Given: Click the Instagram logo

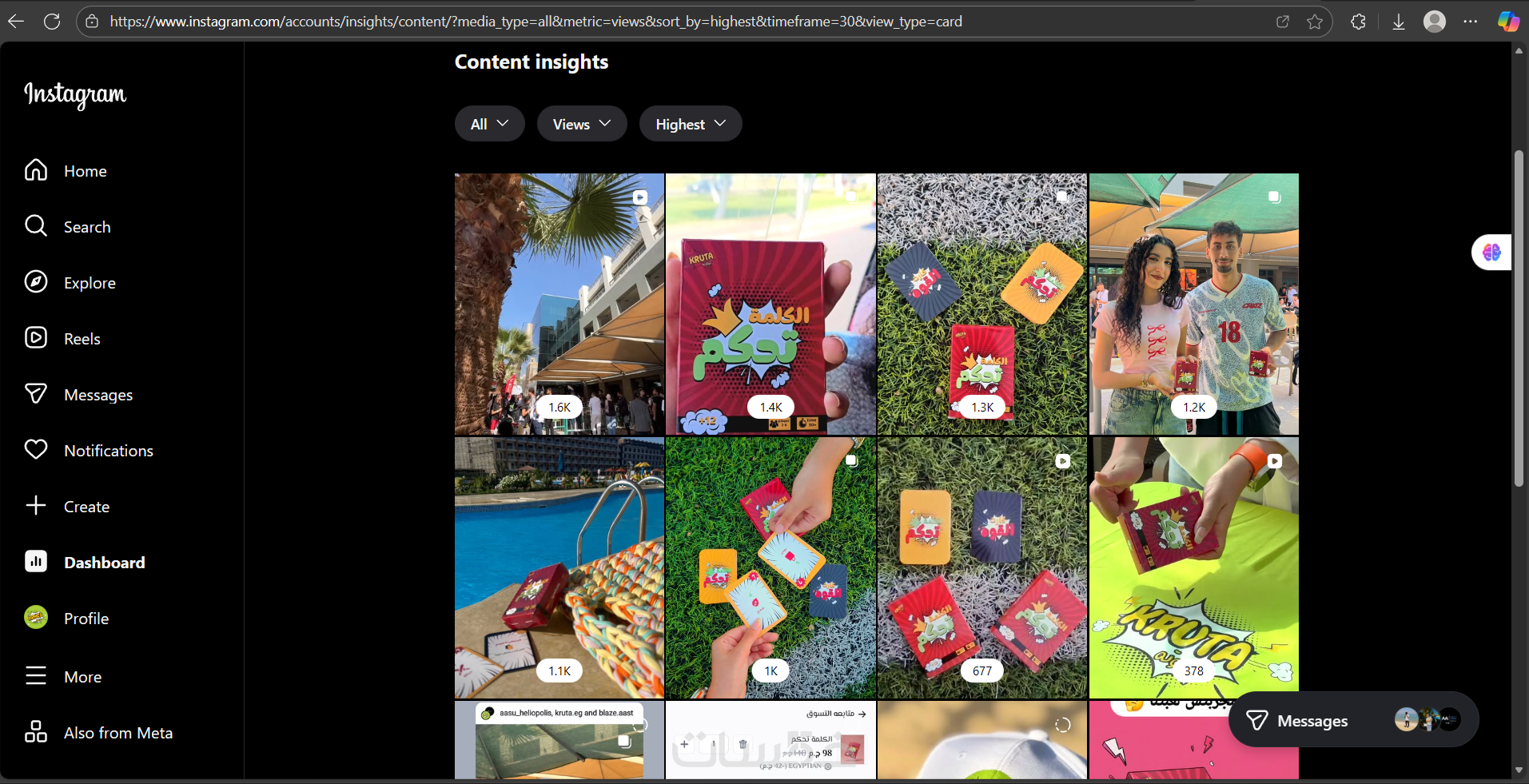Looking at the screenshot, I should coord(75,95).
